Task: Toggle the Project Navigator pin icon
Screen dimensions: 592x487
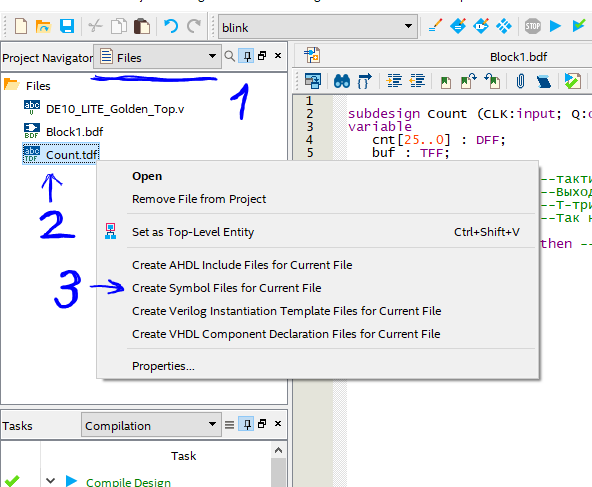Action: pyautogui.click(x=247, y=56)
